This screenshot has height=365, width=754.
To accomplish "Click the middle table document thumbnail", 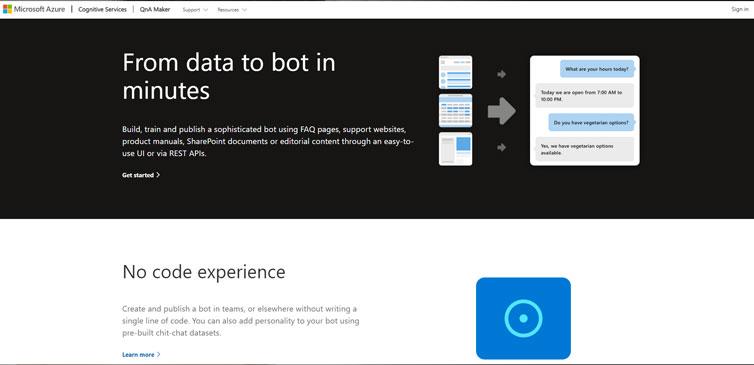I will (x=455, y=111).
